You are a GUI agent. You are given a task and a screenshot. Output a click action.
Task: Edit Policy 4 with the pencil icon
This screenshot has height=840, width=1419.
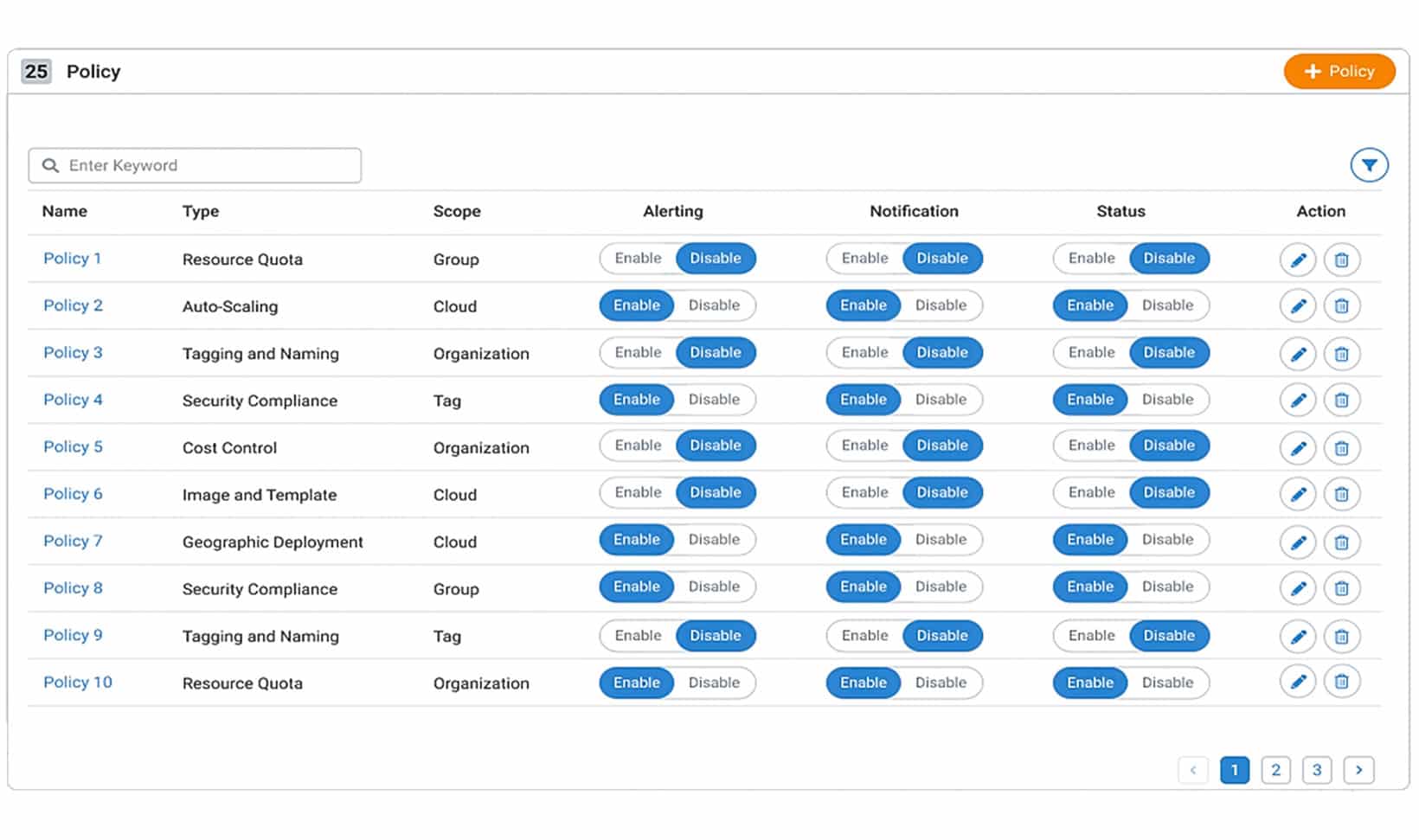tap(1297, 401)
